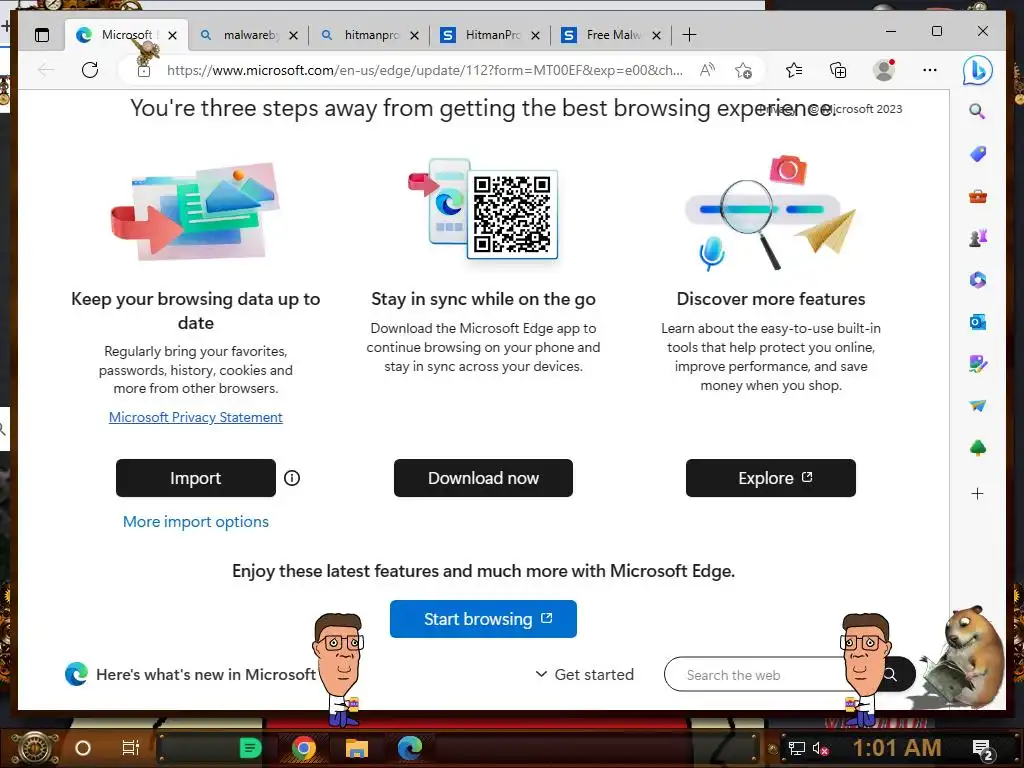
Task: Close the malwarebytes tab
Action: click(x=294, y=35)
